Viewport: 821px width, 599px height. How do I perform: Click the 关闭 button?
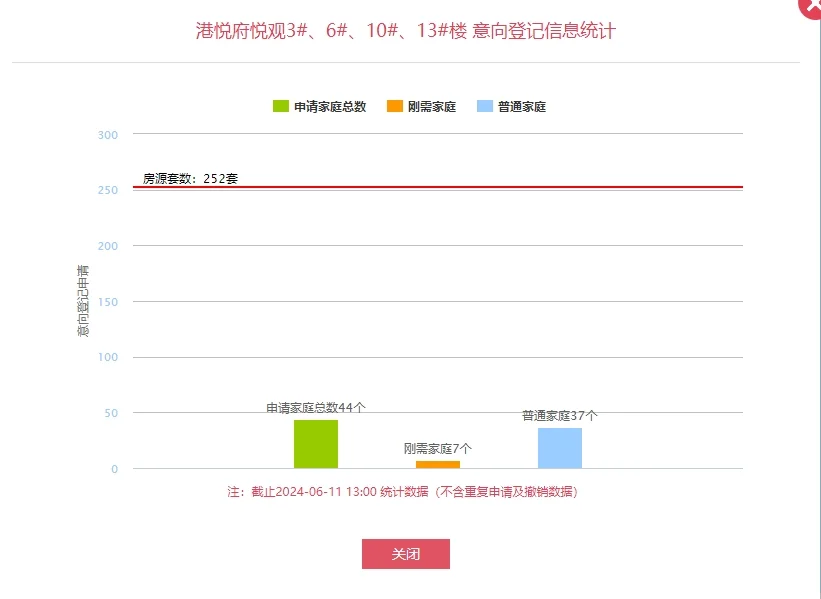pyautogui.click(x=406, y=553)
